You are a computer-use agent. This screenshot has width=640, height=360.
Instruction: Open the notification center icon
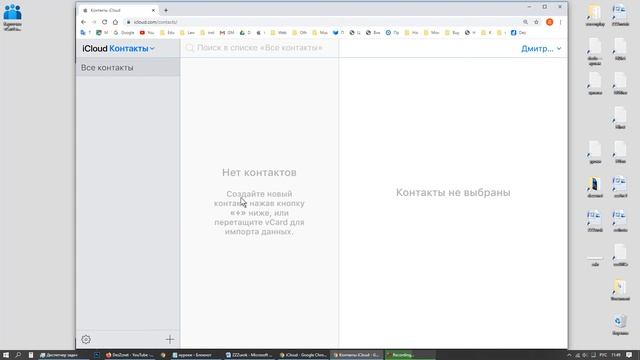(x=629, y=355)
